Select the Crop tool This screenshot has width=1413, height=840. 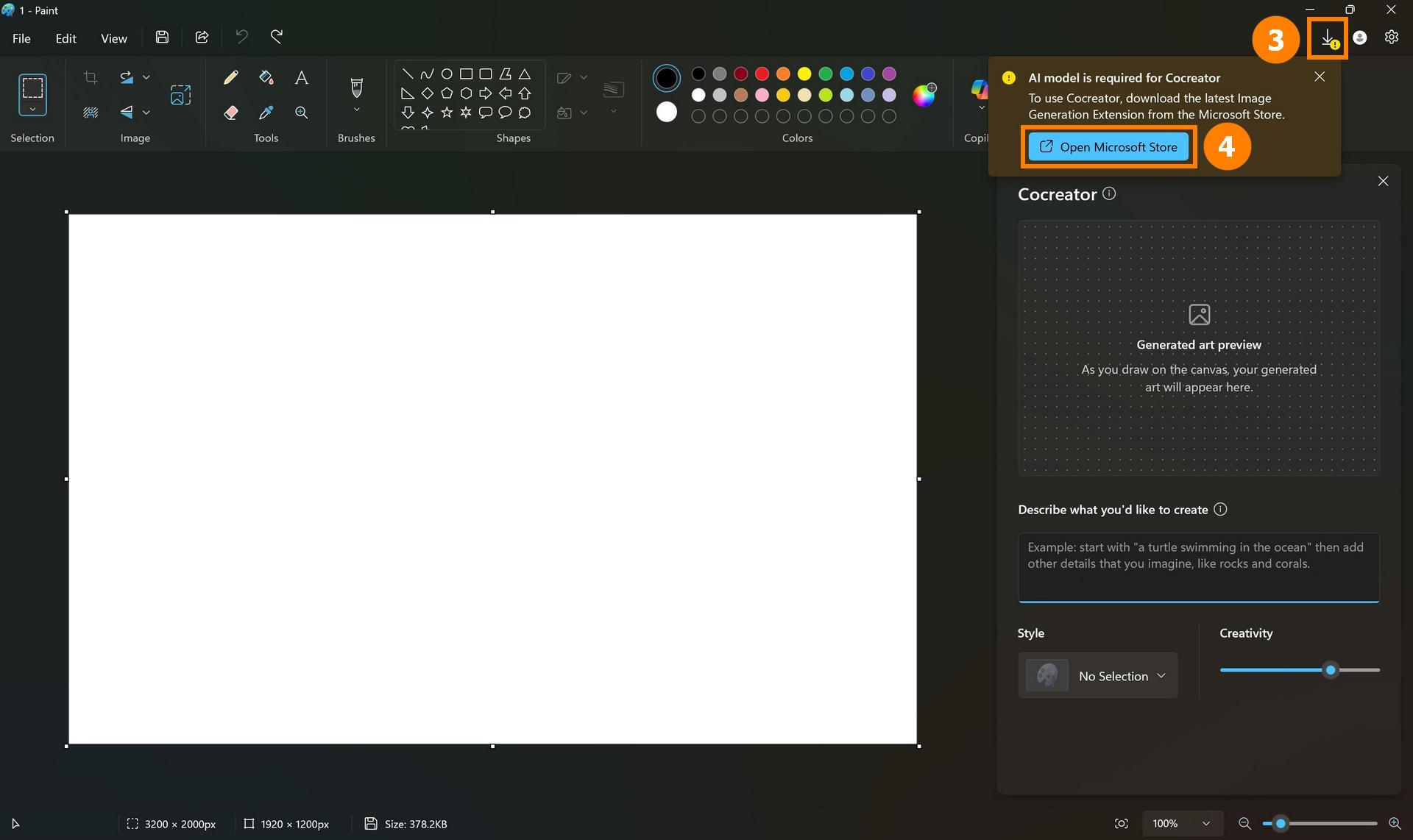point(90,77)
